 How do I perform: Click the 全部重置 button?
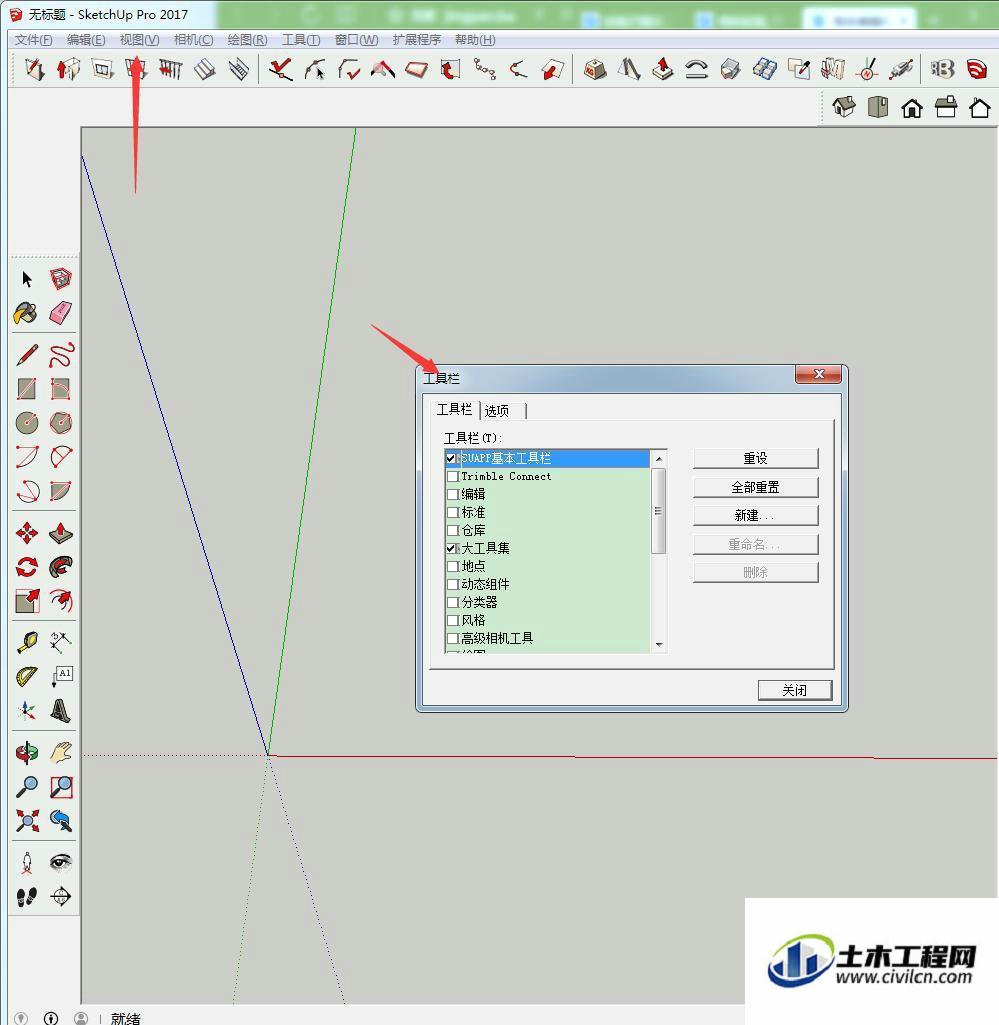pos(755,487)
